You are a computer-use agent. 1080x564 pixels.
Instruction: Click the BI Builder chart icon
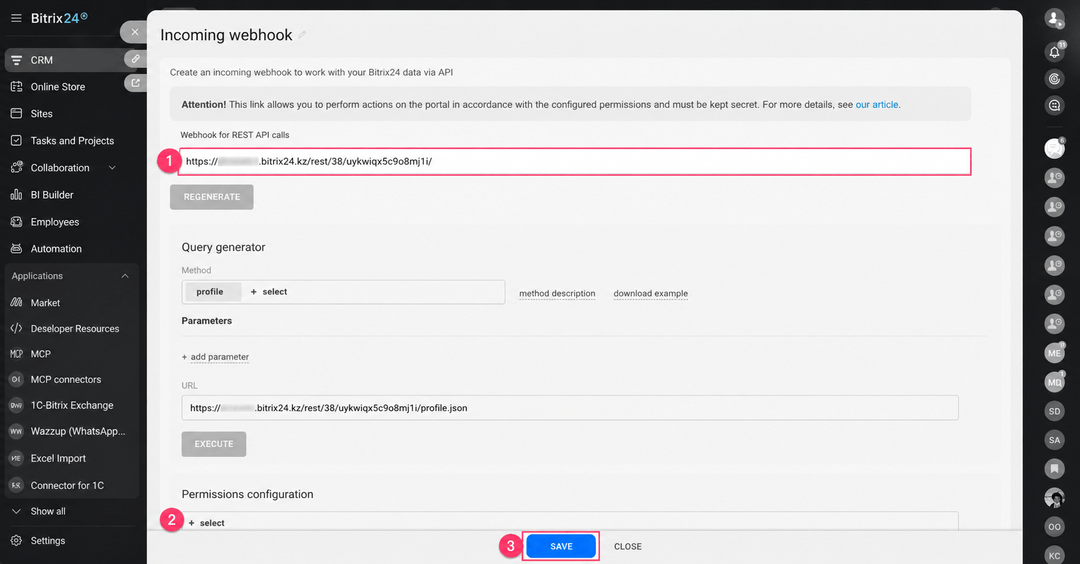(17, 195)
